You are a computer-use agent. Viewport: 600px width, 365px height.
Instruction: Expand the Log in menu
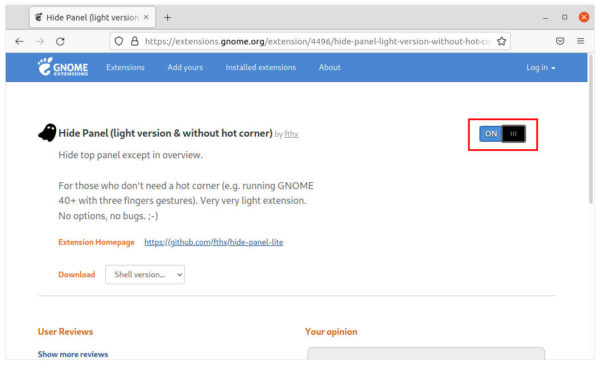540,68
